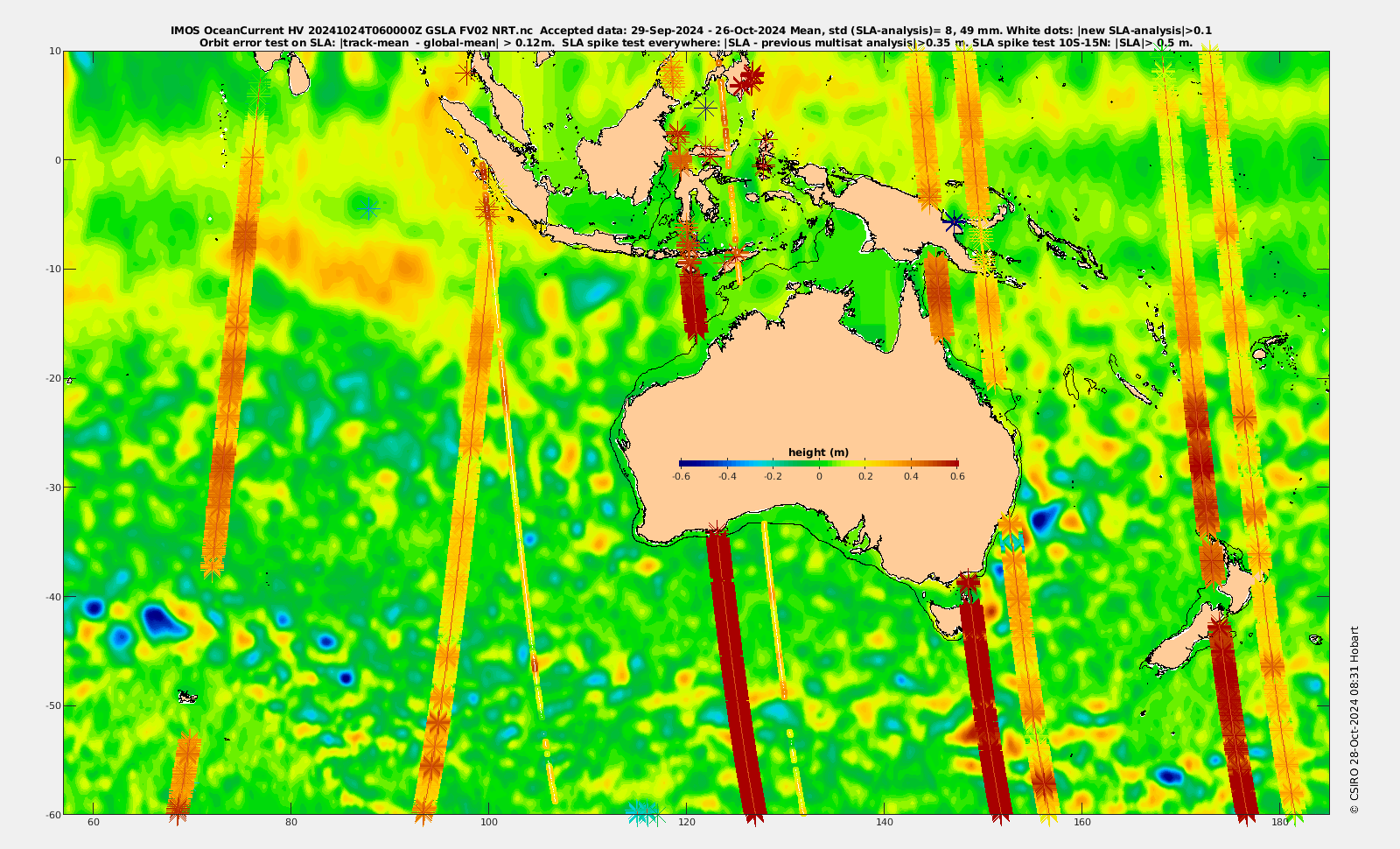Click the height colorbar gradient strip
The width and height of the screenshot is (1400, 849).
[x=819, y=464]
